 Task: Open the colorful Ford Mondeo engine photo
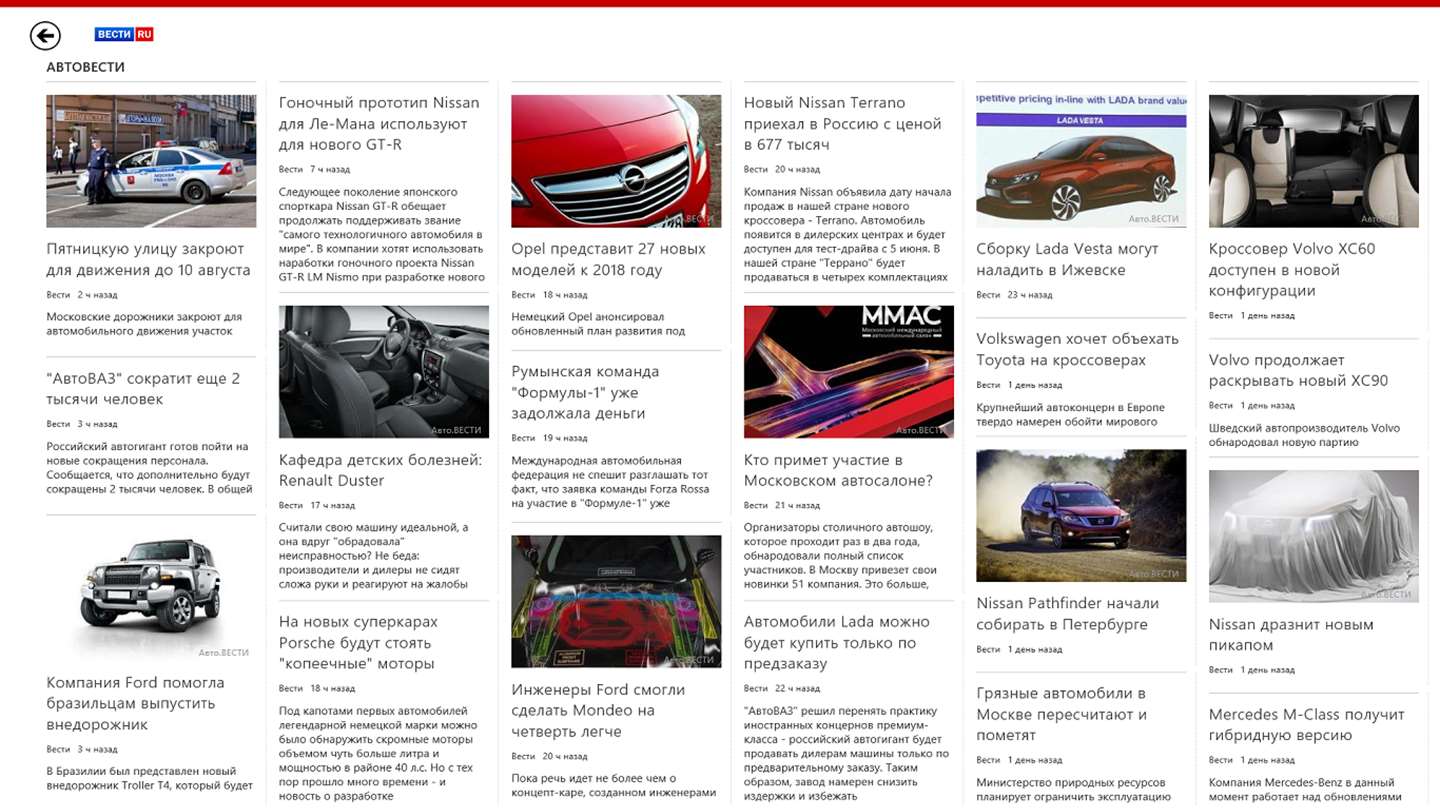coord(616,601)
